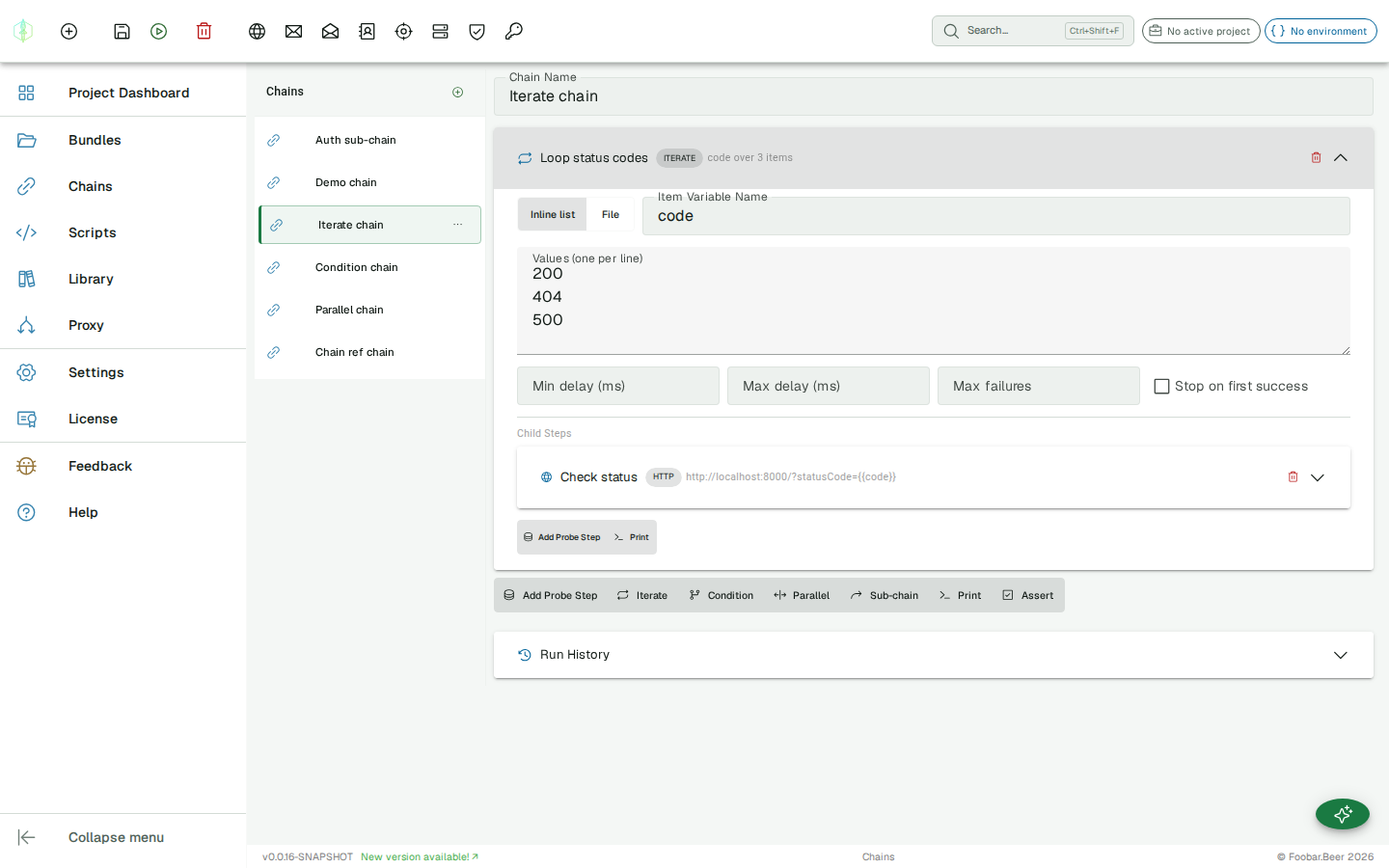
Task: Focus the Search field
Action: (1033, 31)
